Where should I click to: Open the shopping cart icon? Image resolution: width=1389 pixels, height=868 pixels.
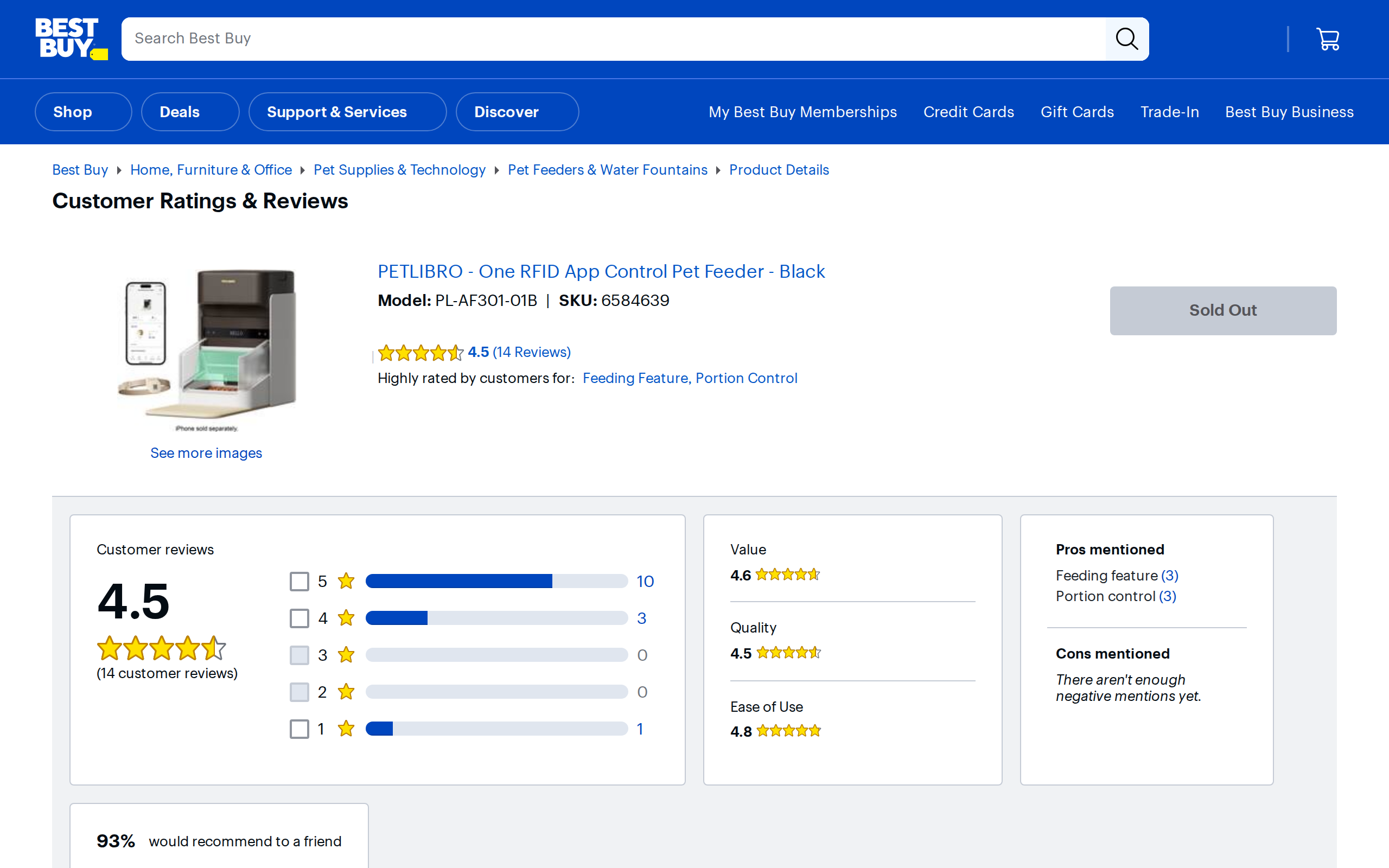(x=1328, y=39)
